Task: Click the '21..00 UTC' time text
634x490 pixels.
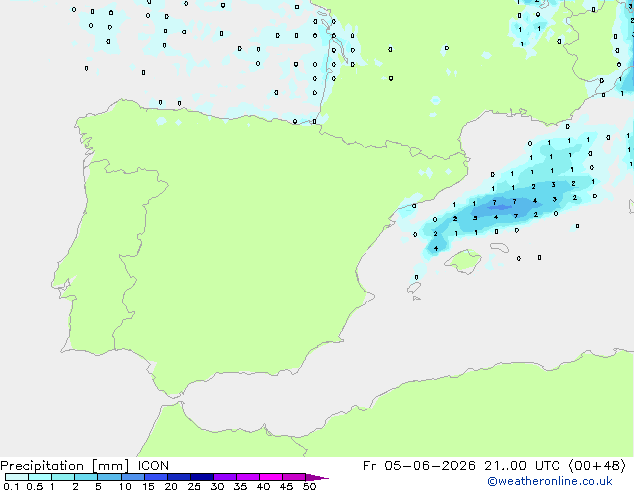Action: 522,466
